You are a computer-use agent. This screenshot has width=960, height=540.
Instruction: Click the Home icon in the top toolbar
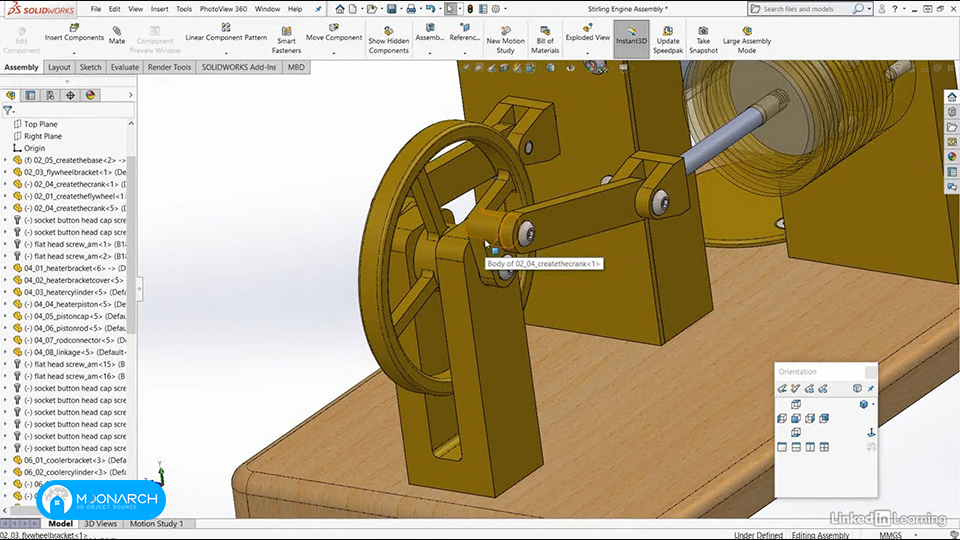click(340, 9)
